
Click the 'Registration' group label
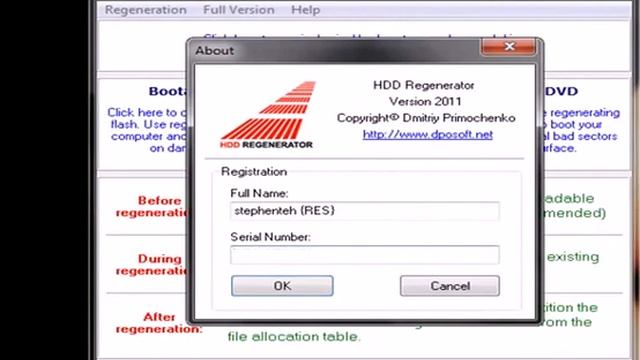[x=254, y=172]
